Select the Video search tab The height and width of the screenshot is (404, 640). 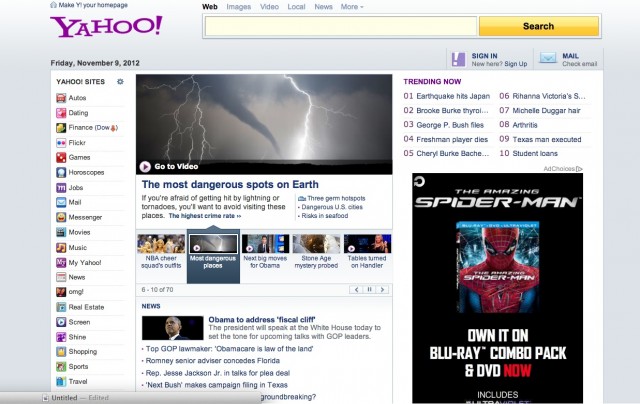pos(269,7)
